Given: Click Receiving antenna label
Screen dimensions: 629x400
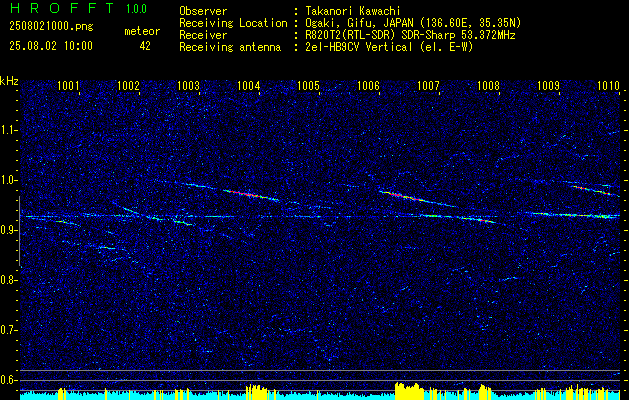Looking at the screenshot, I should click(x=230, y=47).
